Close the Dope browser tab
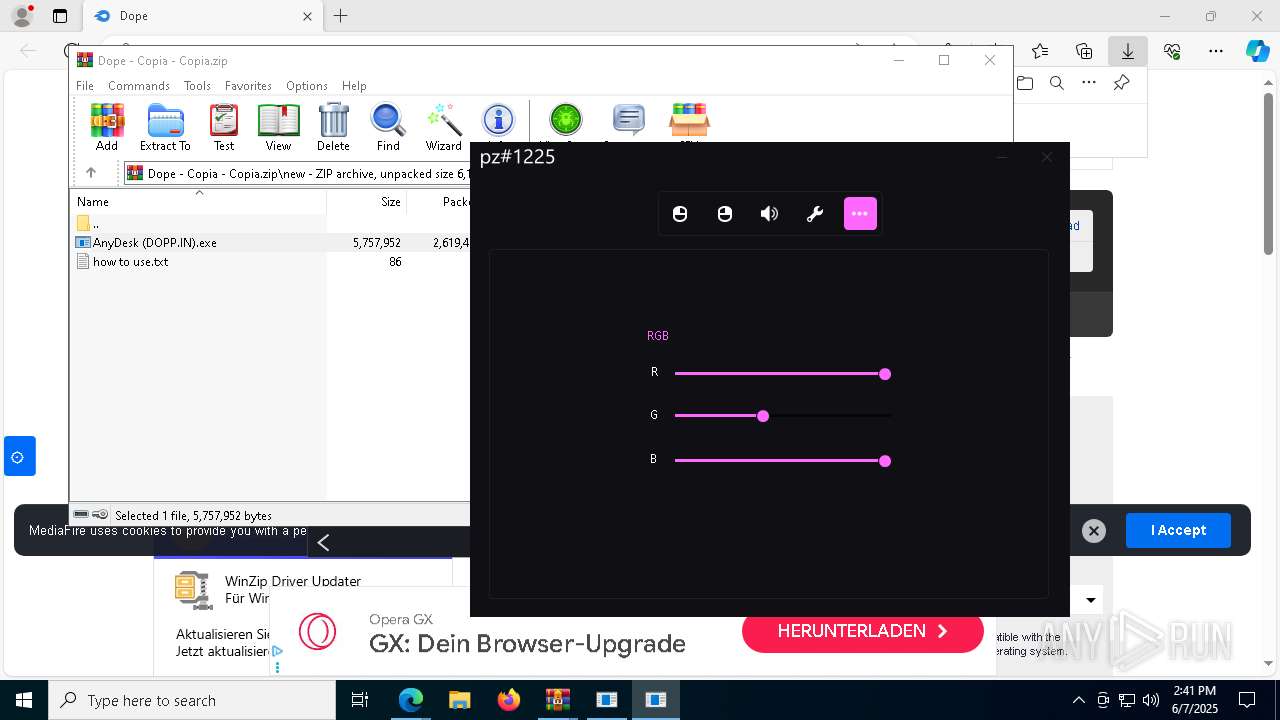1280x720 pixels. coord(308,16)
